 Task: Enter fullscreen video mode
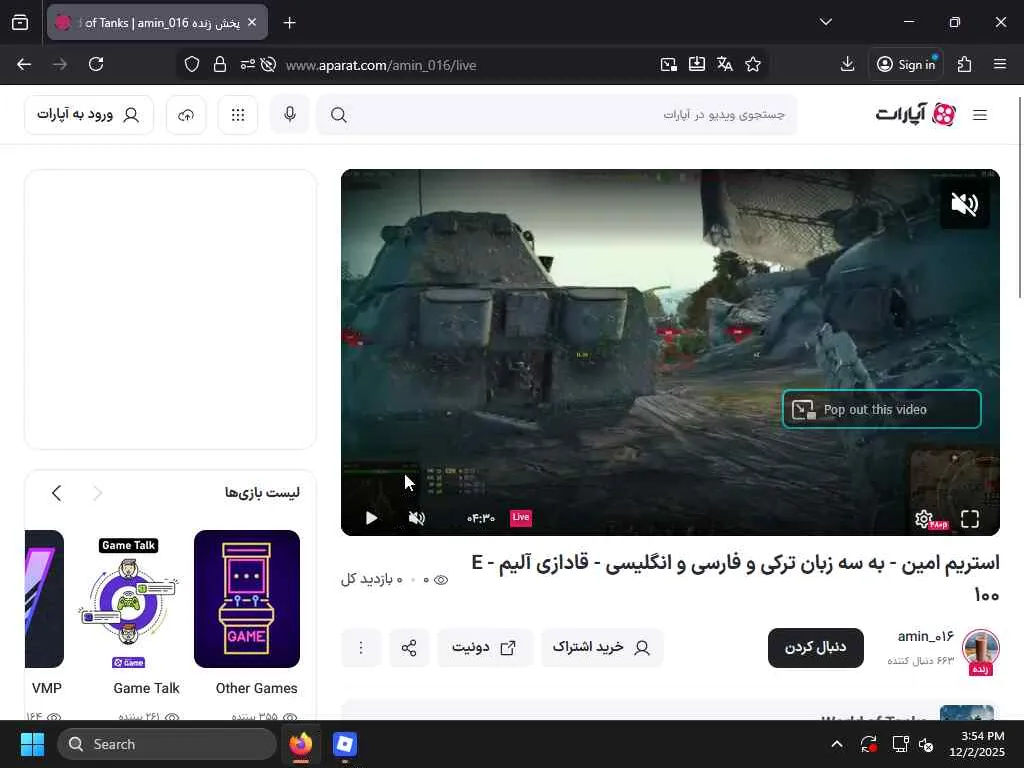tap(970, 519)
